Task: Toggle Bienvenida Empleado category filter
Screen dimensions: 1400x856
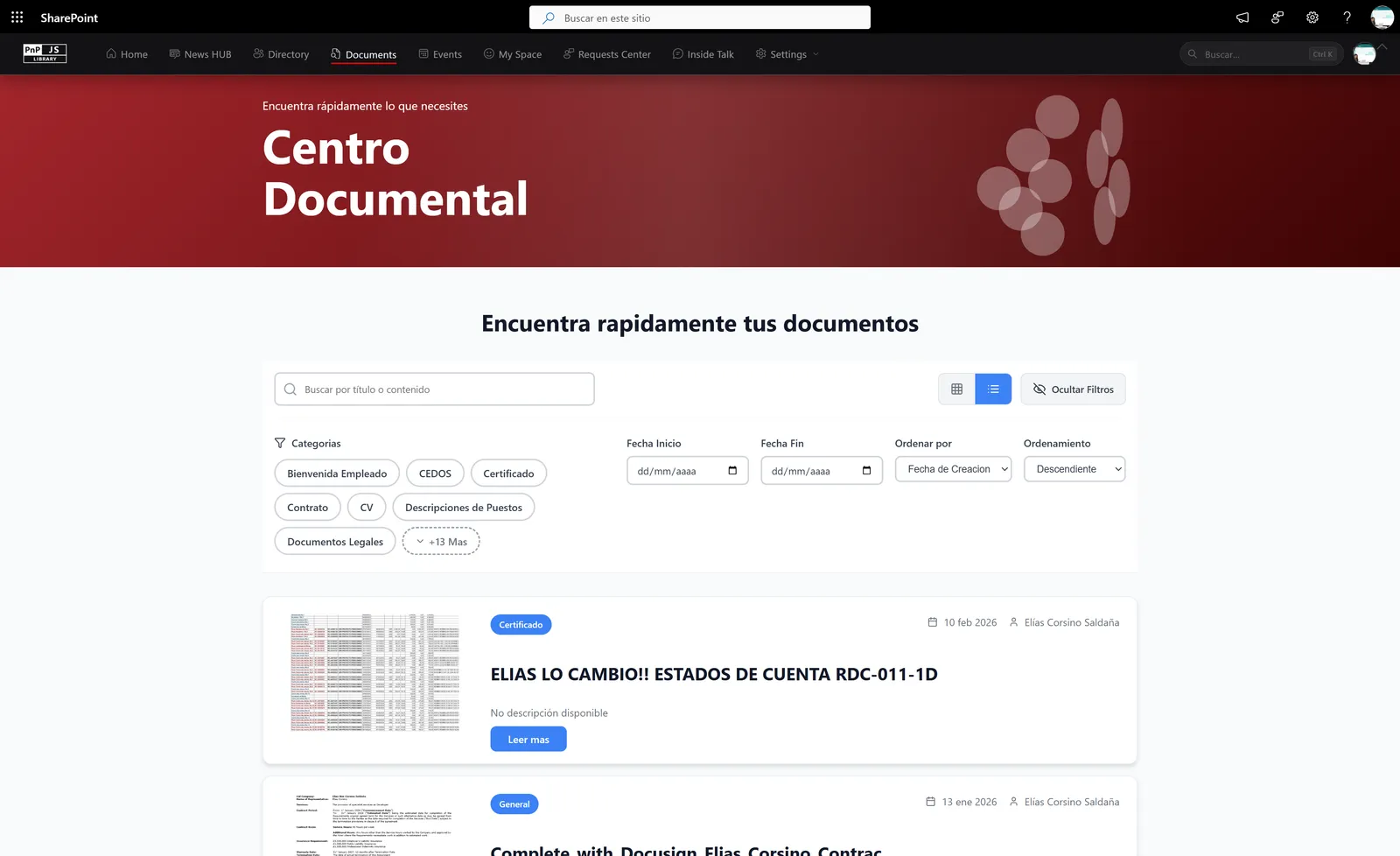Action: 337,474
